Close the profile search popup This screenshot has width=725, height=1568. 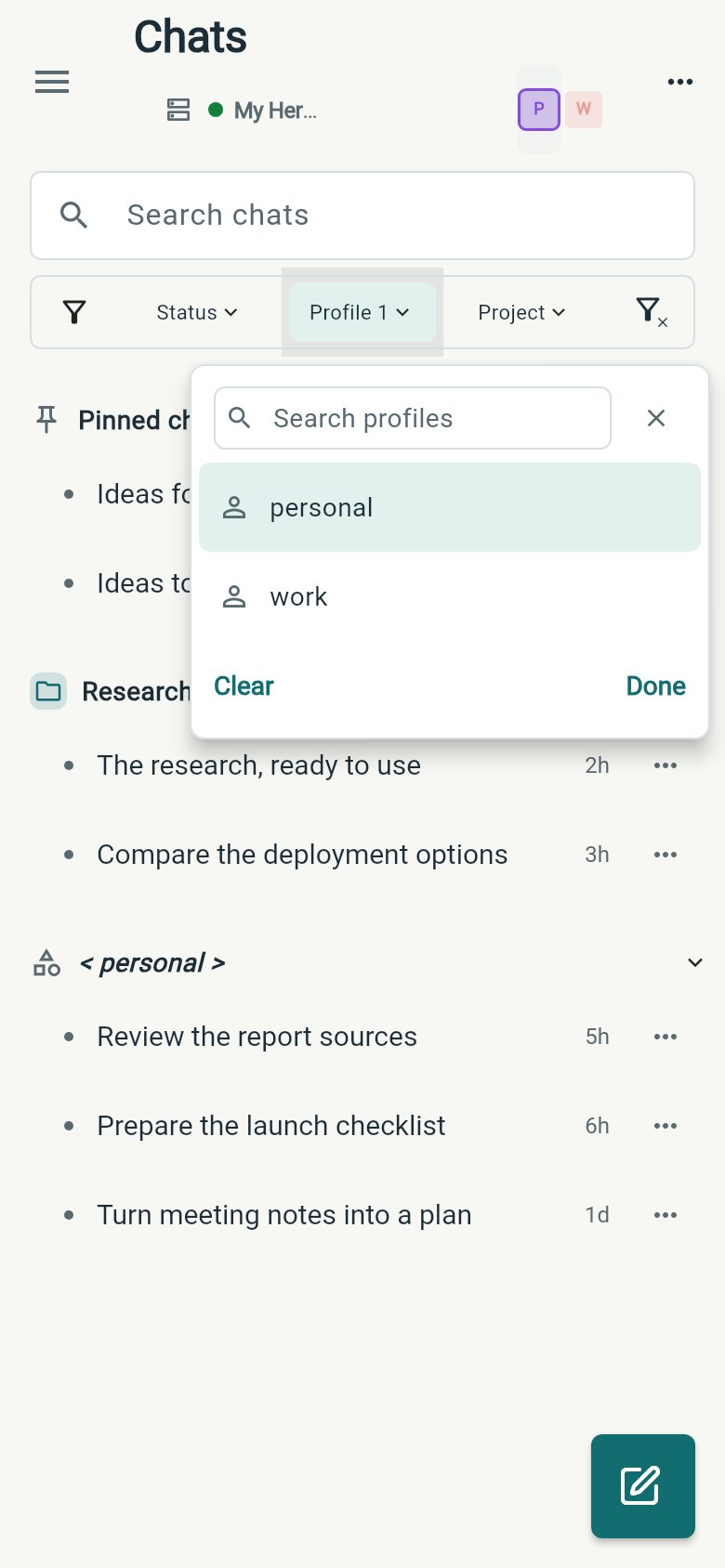pos(656,418)
